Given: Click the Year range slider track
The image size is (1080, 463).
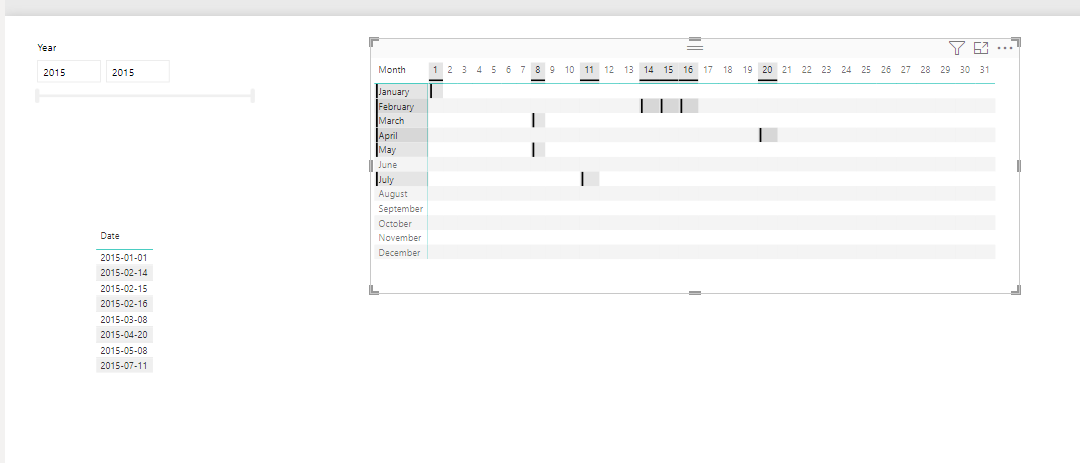Looking at the screenshot, I should click(145, 96).
